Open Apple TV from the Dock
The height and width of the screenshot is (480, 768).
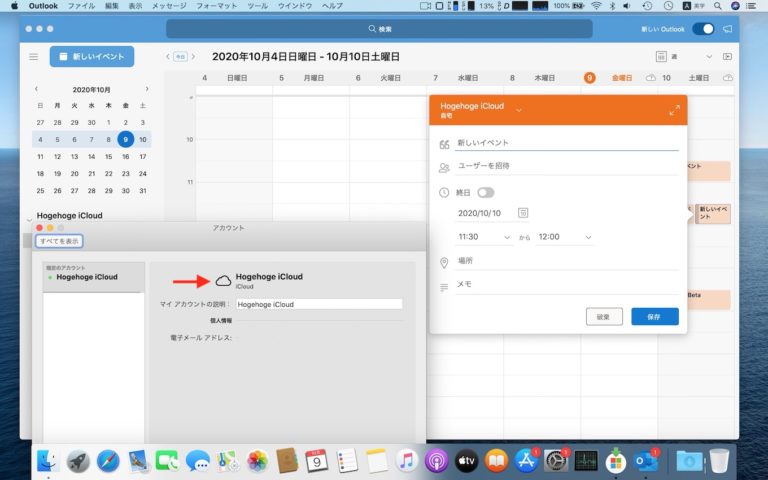tap(466, 461)
